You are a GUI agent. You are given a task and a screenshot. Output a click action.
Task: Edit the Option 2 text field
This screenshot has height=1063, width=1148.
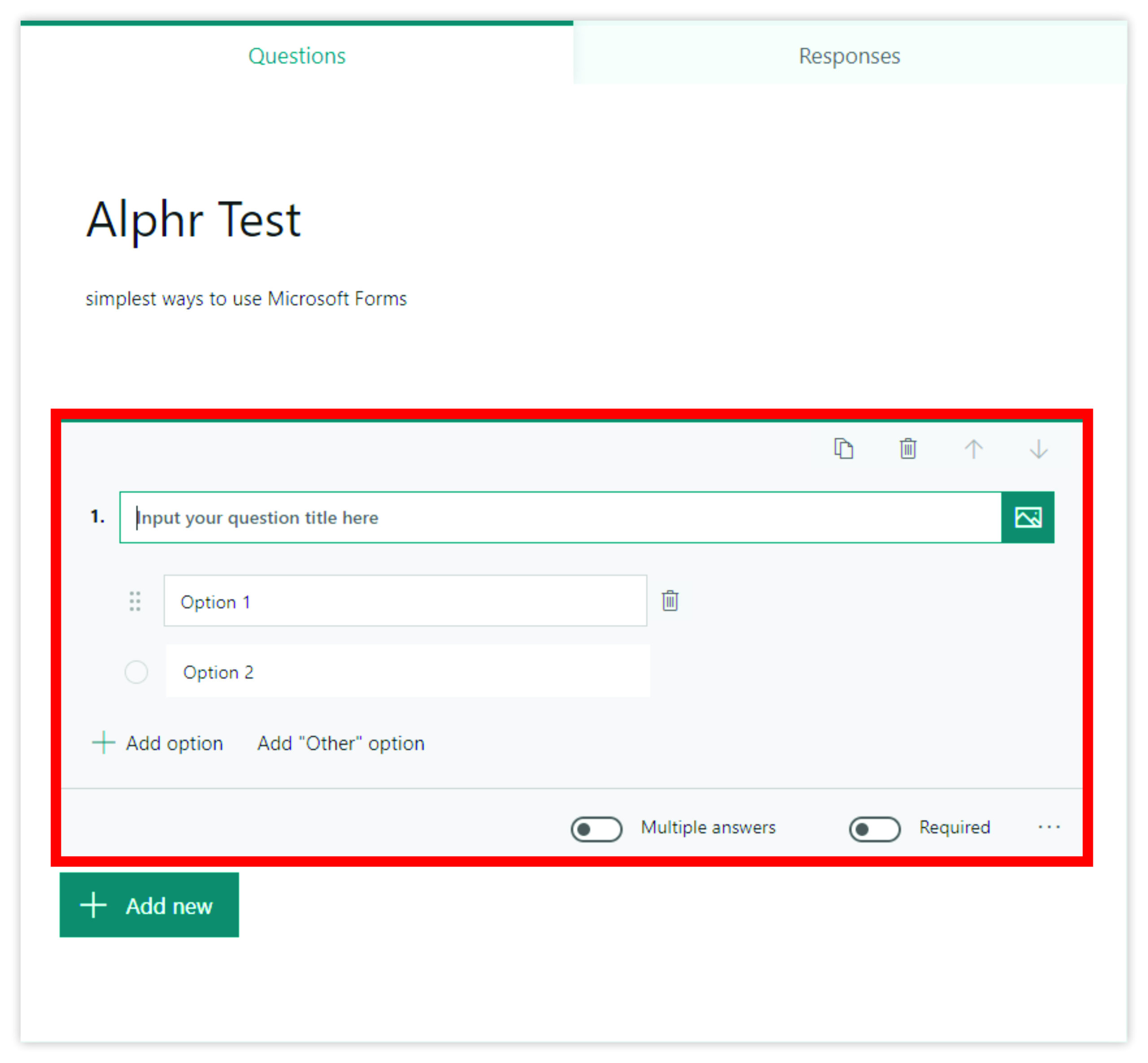[408, 671]
